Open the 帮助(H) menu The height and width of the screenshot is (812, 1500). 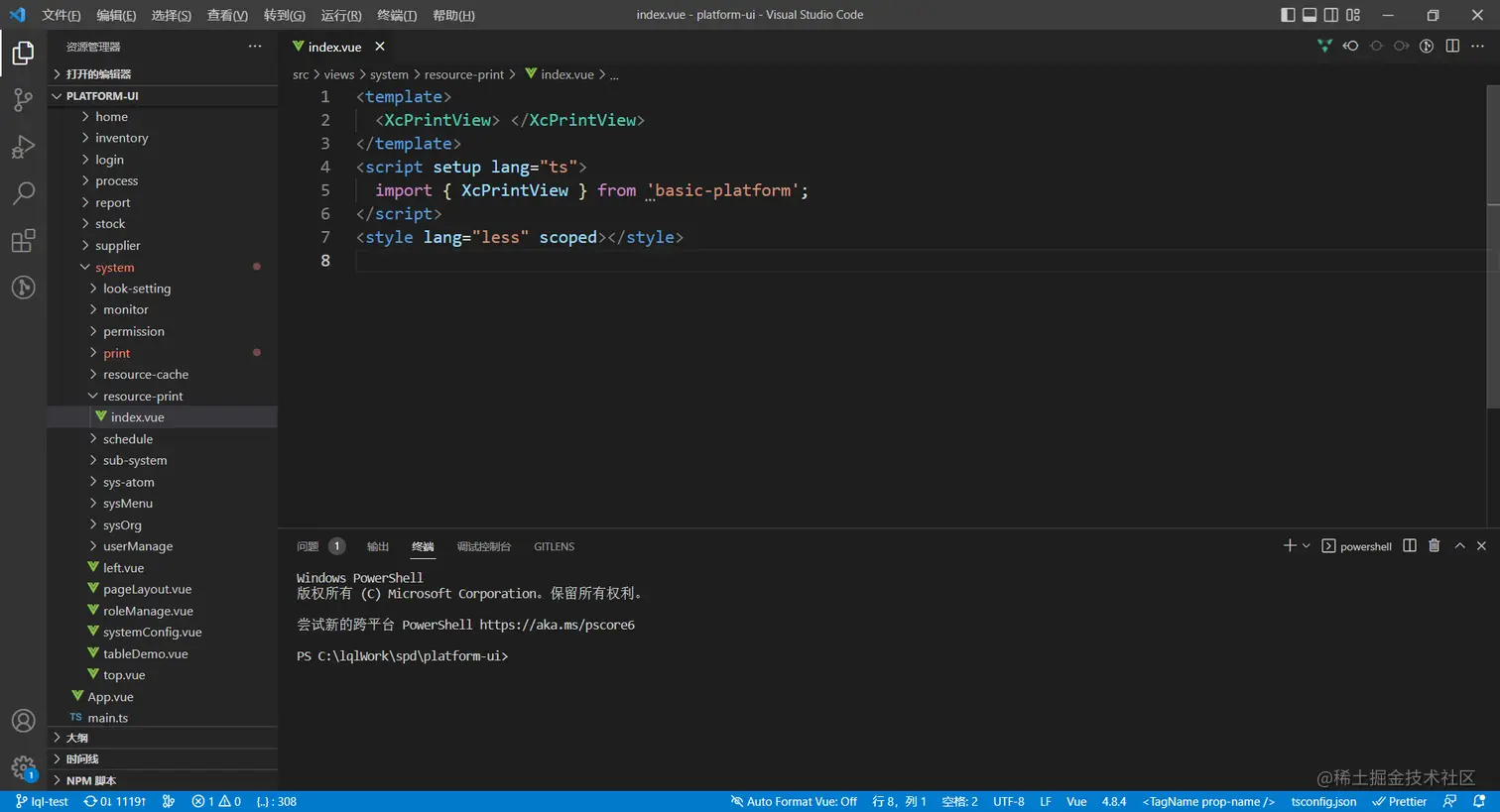[x=453, y=15]
